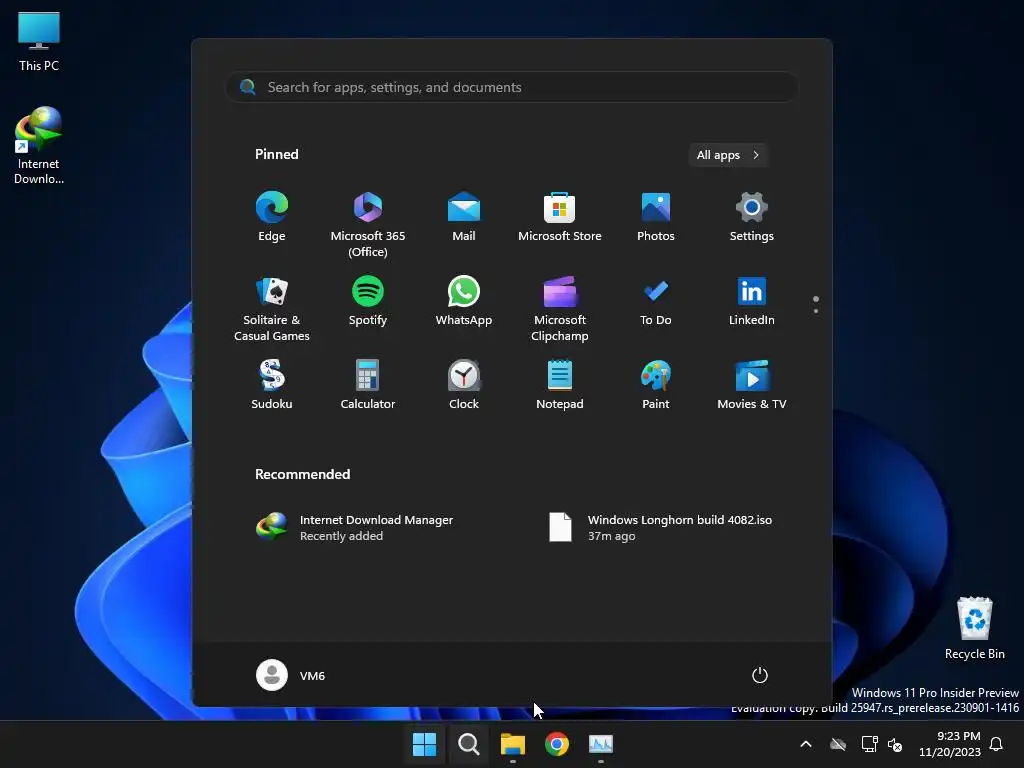
Task: Launch Microsoft 365 (Office) pinned app
Action: 368,224
